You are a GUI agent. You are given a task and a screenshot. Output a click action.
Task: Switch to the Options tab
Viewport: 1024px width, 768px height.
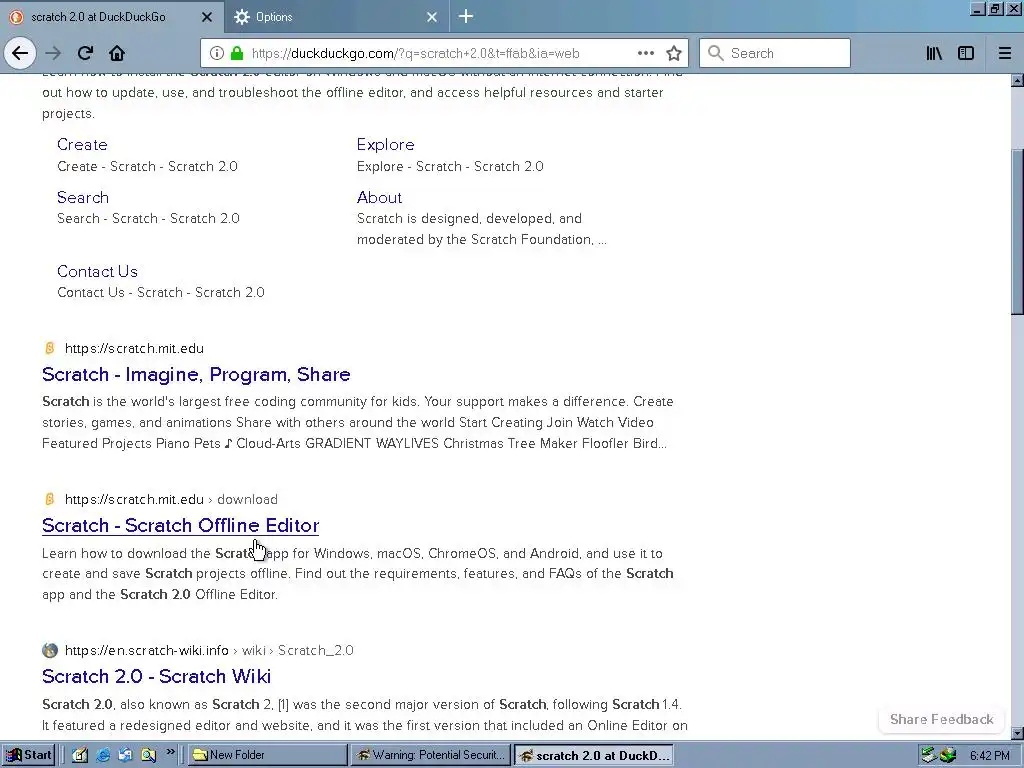click(x=336, y=17)
